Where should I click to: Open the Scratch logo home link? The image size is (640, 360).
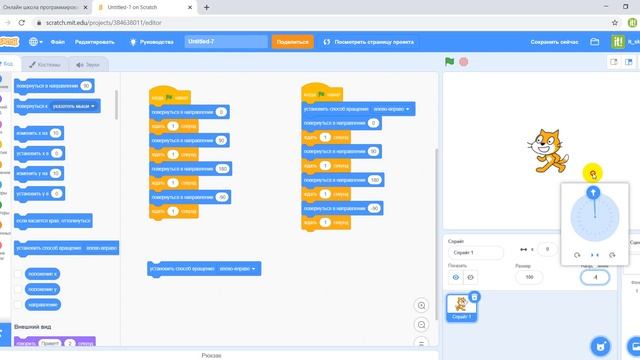point(9,42)
